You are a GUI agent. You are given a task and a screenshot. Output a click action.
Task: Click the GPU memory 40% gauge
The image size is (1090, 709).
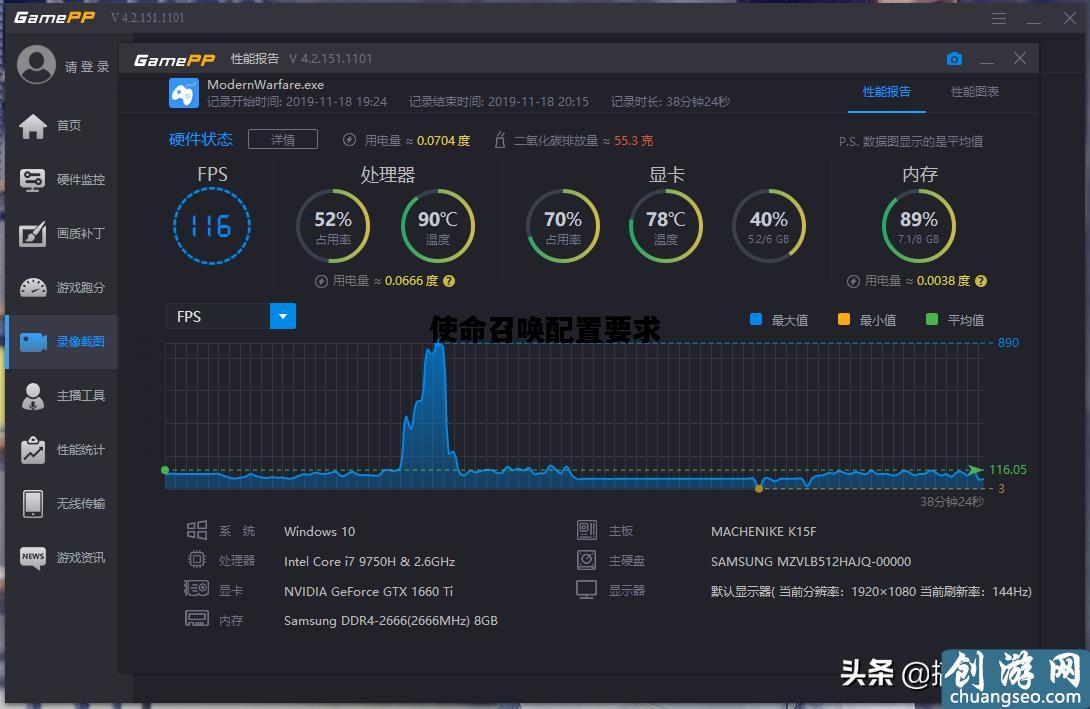(x=769, y=227)
